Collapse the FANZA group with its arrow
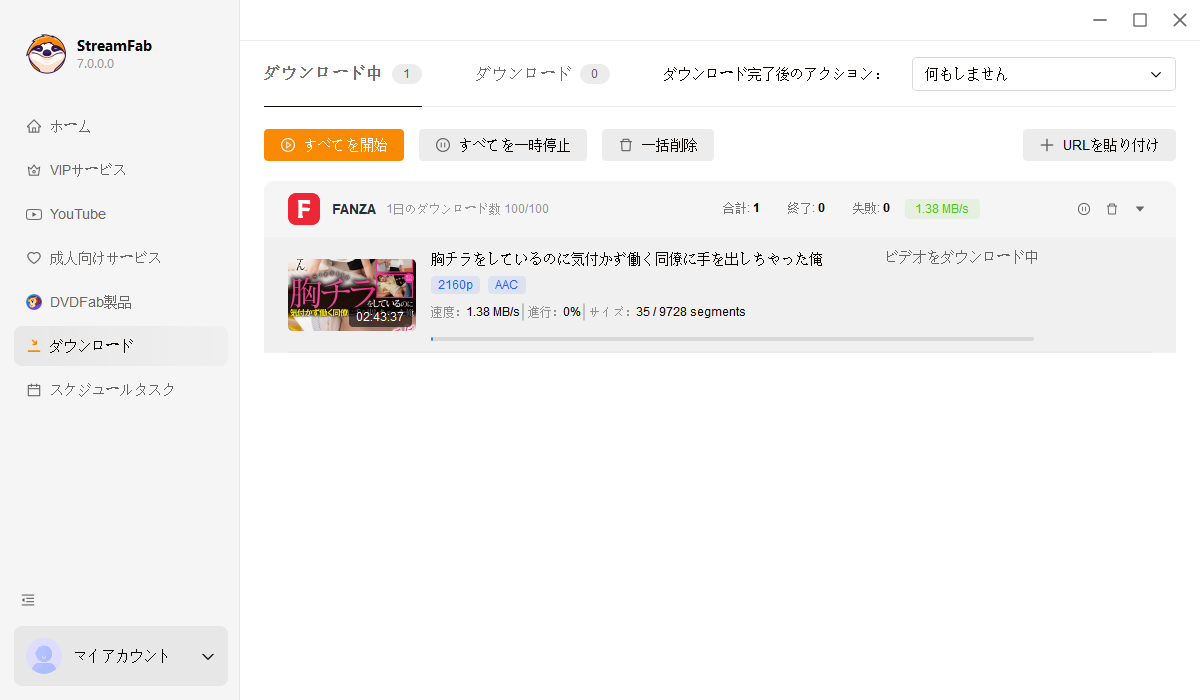1200x700 pixels. click(x=1140, y=208)
